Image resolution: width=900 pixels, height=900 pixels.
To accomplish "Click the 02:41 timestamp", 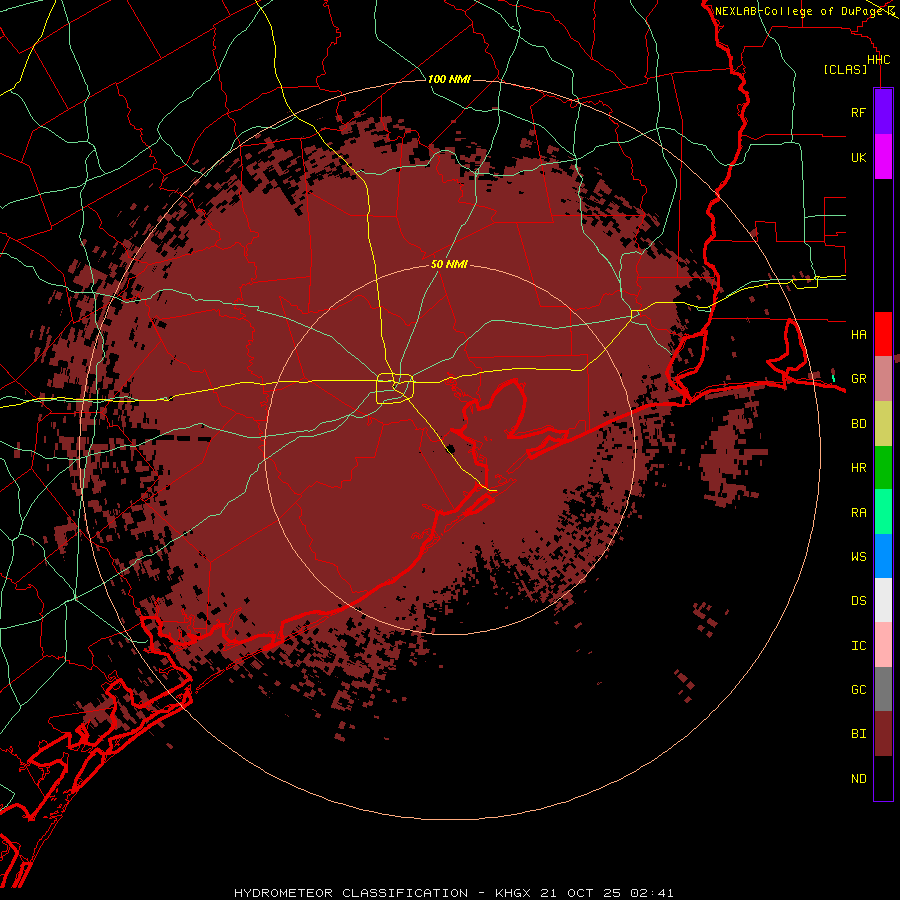I will tap(651, 893).
